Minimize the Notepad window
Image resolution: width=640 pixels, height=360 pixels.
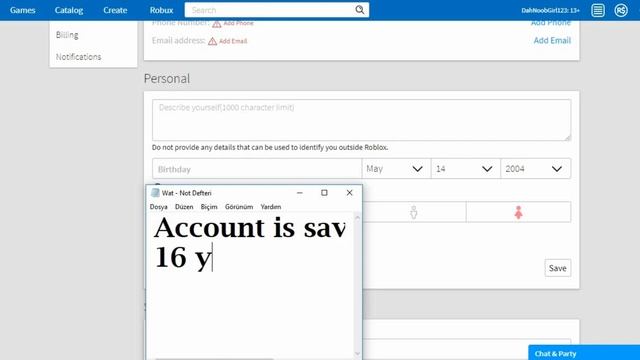(x=300, y=193)
